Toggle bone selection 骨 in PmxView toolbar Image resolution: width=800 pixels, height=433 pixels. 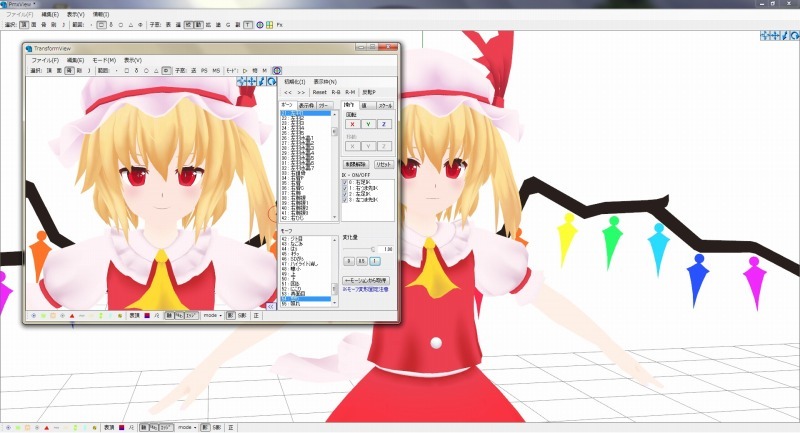point(43,24)
